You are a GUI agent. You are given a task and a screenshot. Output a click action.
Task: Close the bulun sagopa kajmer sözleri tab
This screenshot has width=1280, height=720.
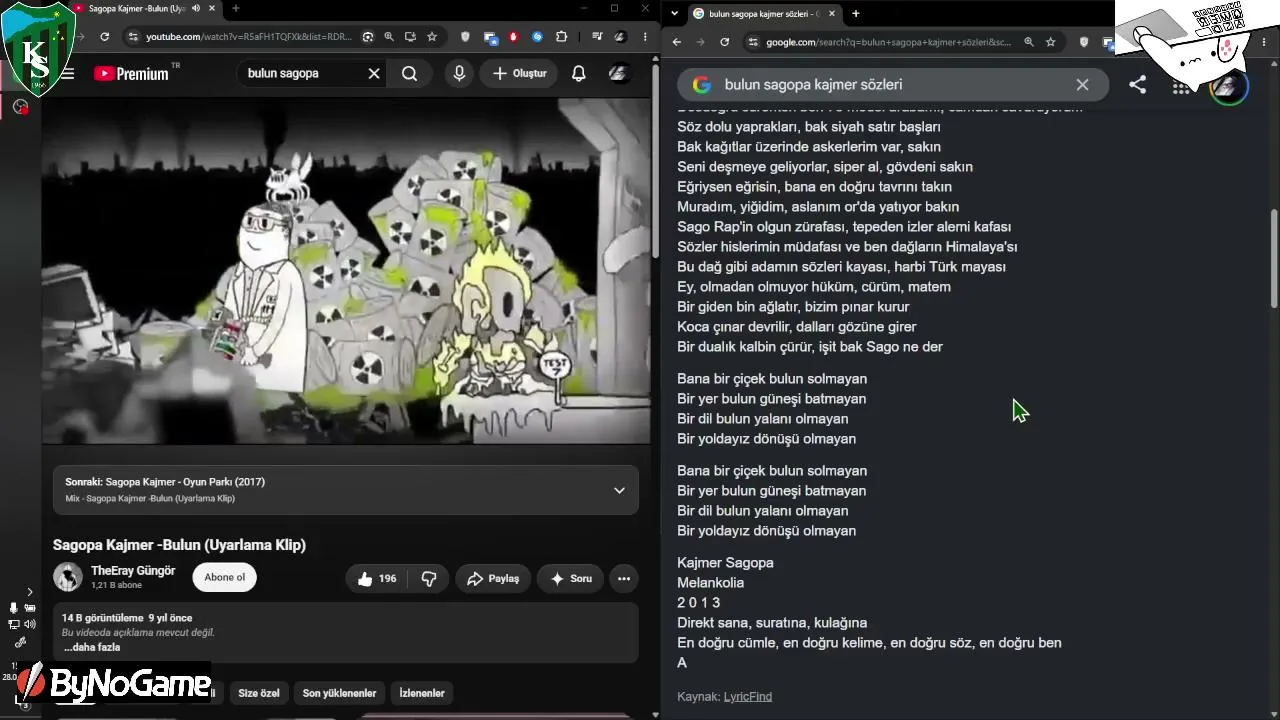831,14
